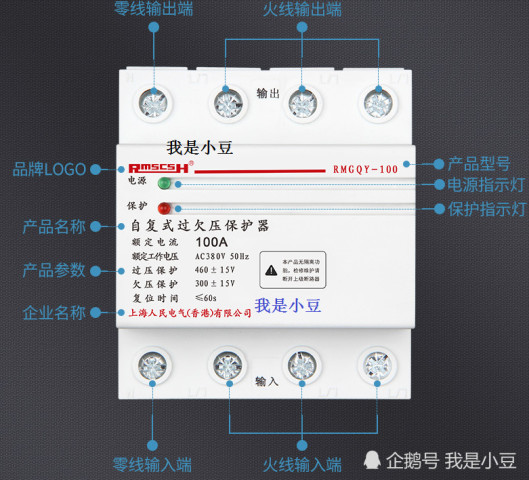Click the penguin icon beside 企鹅号
The width and height of the screenshot is (529, 480).
(371, 460)
